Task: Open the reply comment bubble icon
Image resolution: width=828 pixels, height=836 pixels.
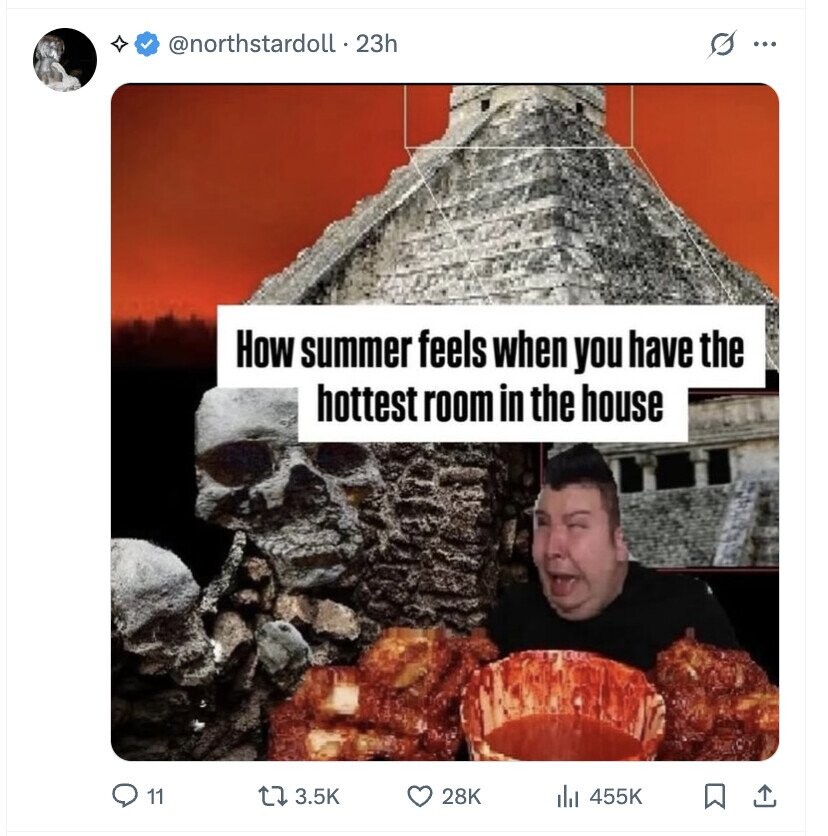Action: click(x=124, y=795)
